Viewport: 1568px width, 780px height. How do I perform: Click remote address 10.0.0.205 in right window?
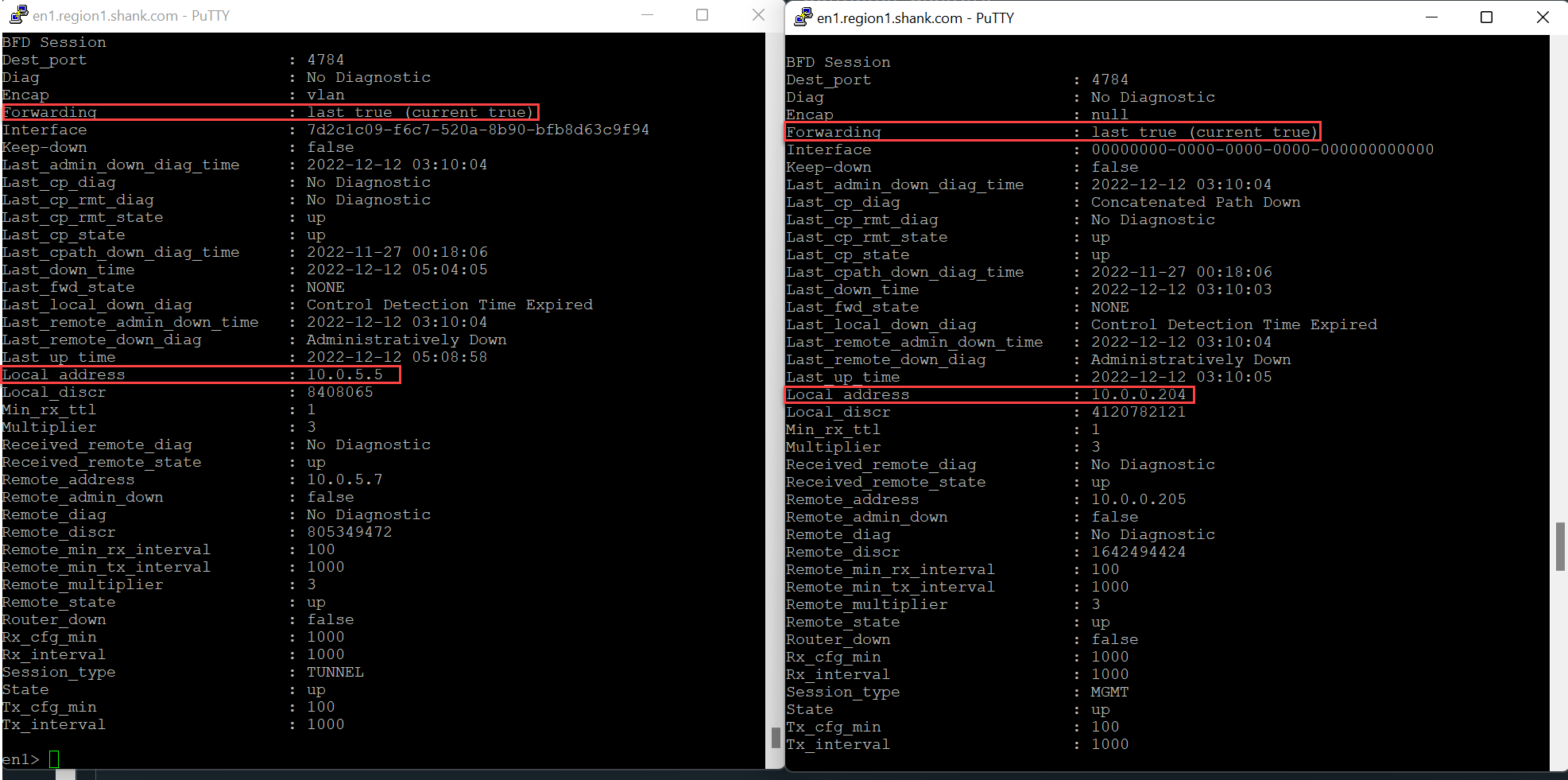pyautogui.click(x=1138, y=499)
